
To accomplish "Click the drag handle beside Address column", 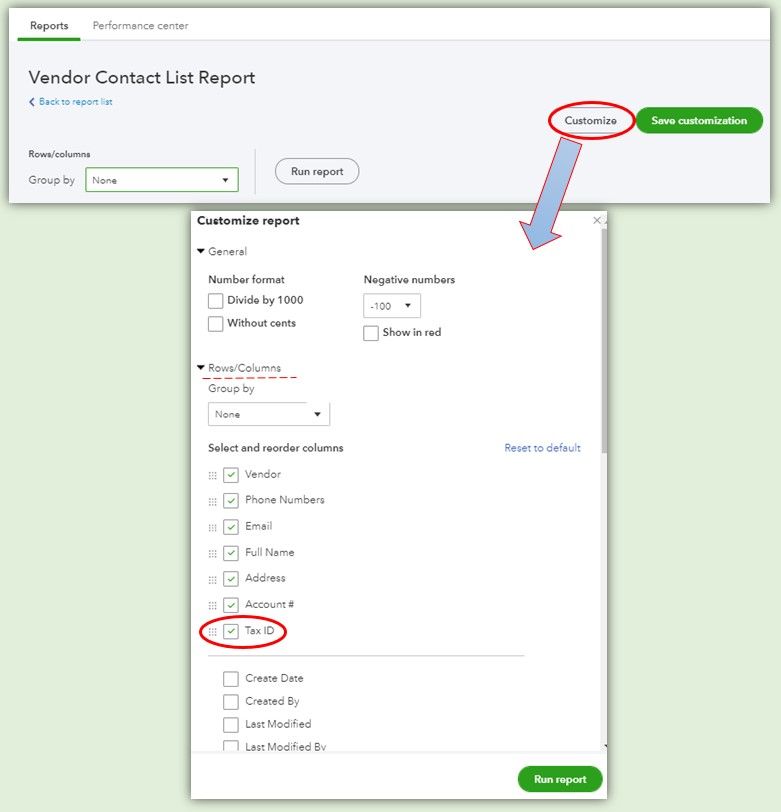I will click(x=212, y=579).
